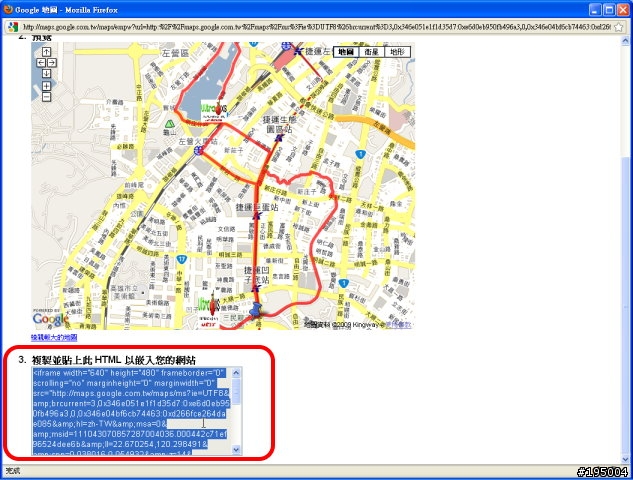This screenshot has height=480, width=633.
Task: Click the upper route 1 highway shield
Action: click(x=361, y=154)
